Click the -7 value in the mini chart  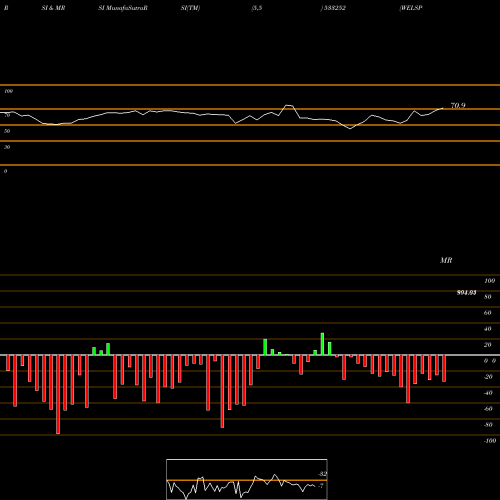coord(321,486)
